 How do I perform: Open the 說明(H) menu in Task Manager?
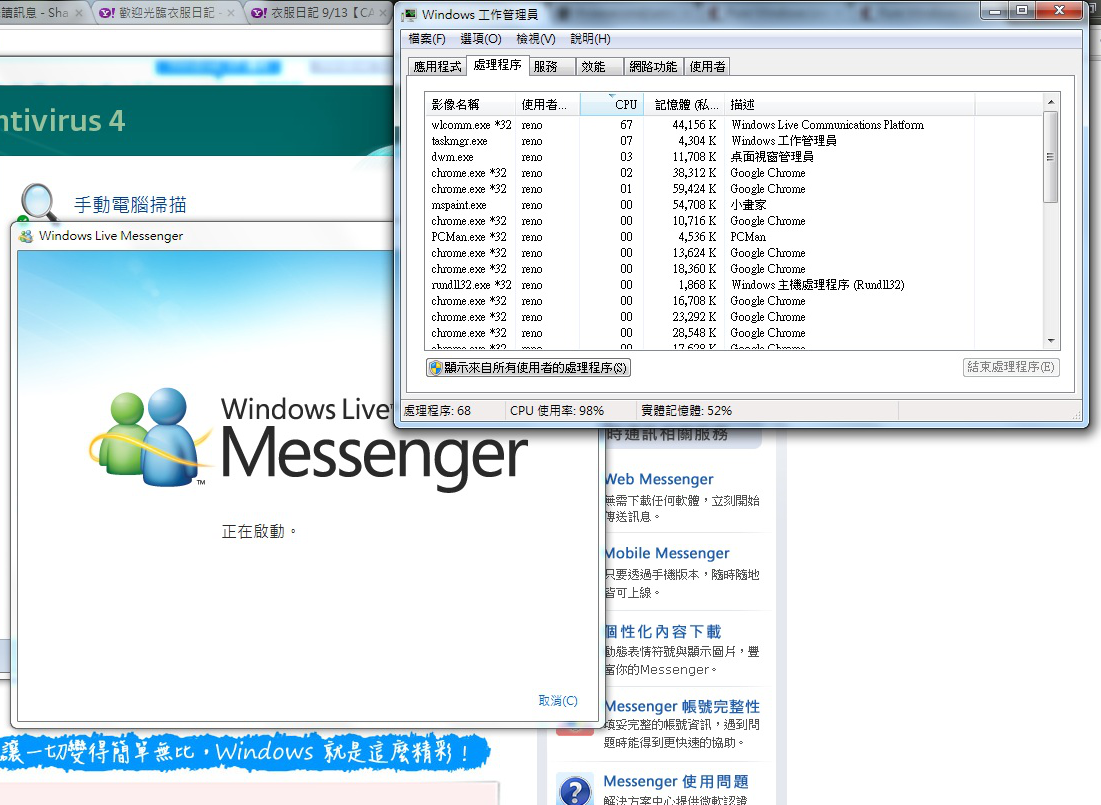click(x=590, y=39)
